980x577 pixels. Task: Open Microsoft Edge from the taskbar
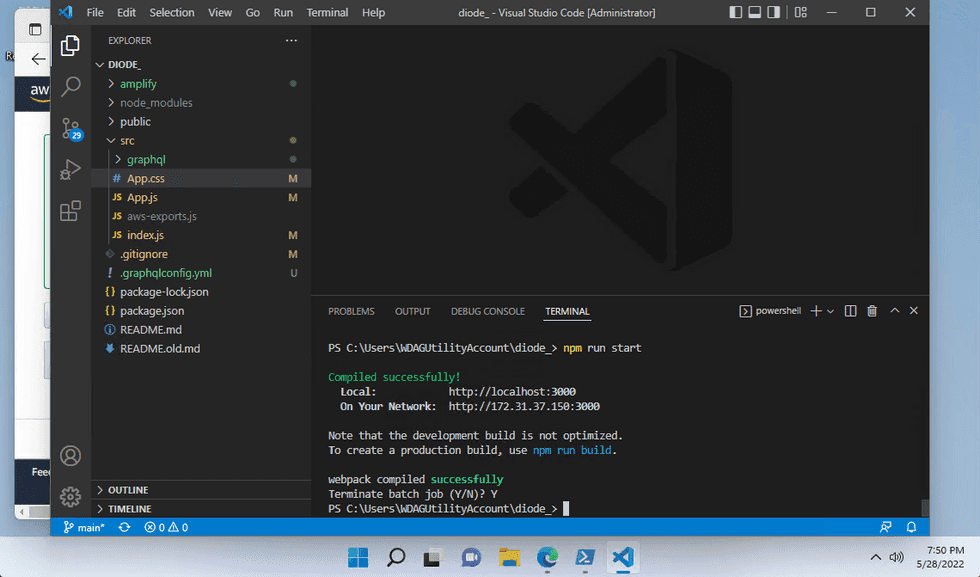pos(547,557)
